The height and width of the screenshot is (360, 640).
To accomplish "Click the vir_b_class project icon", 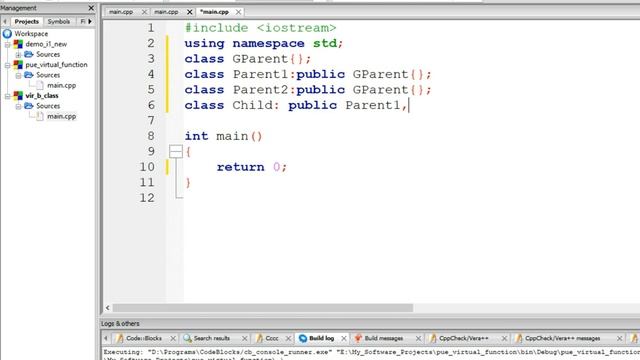I will [18, 96].
